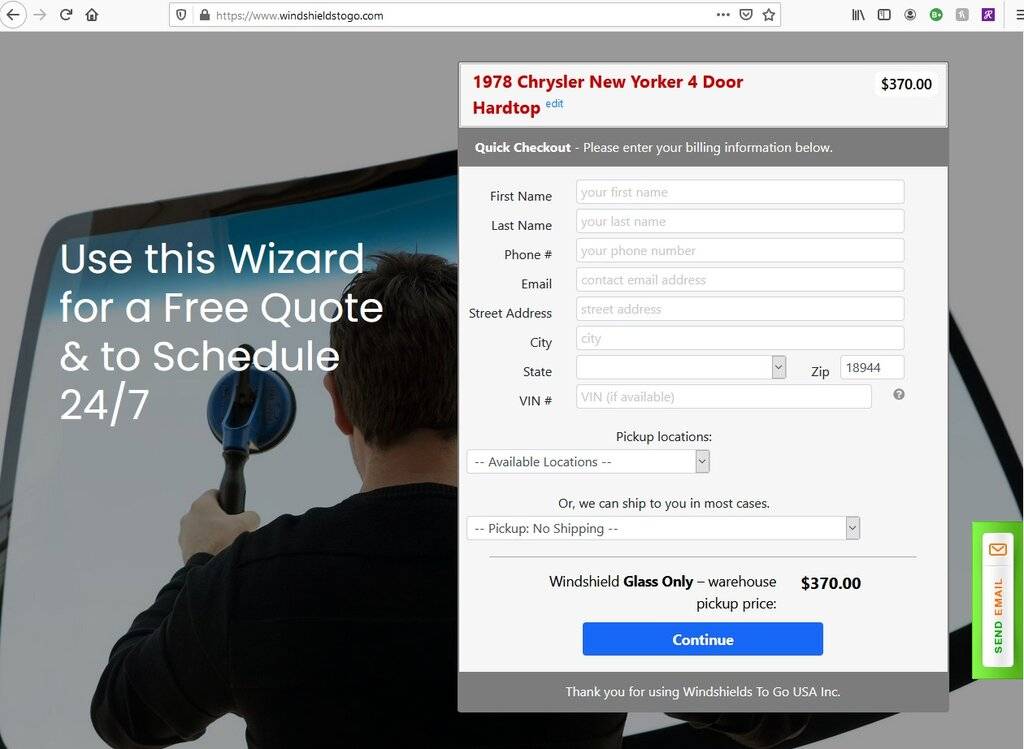The image size is (1024, 749).
Task: Click the Email address field
Action: click(740, 279)
